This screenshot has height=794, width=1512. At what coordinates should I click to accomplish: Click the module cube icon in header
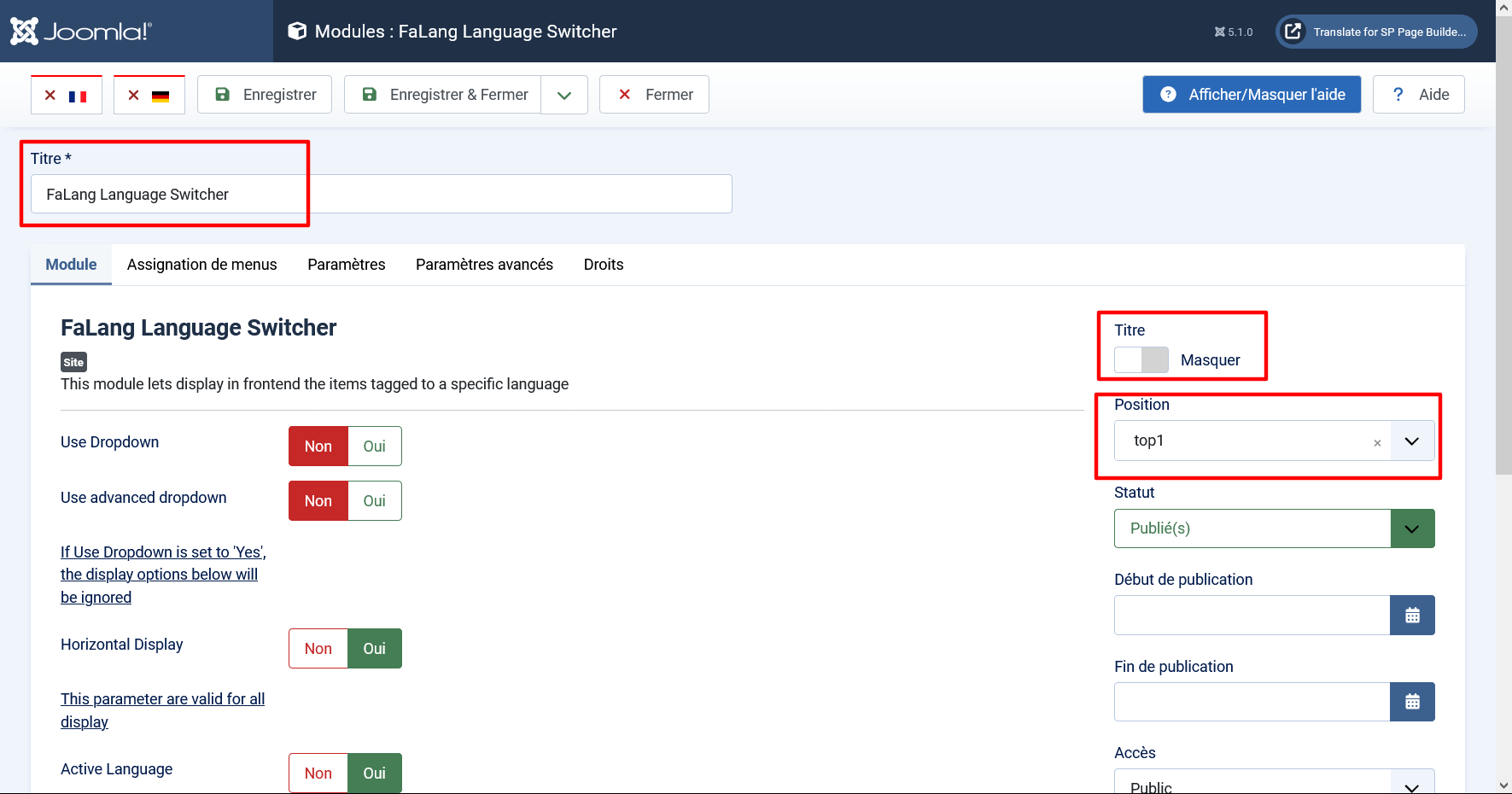pos(297,32)
